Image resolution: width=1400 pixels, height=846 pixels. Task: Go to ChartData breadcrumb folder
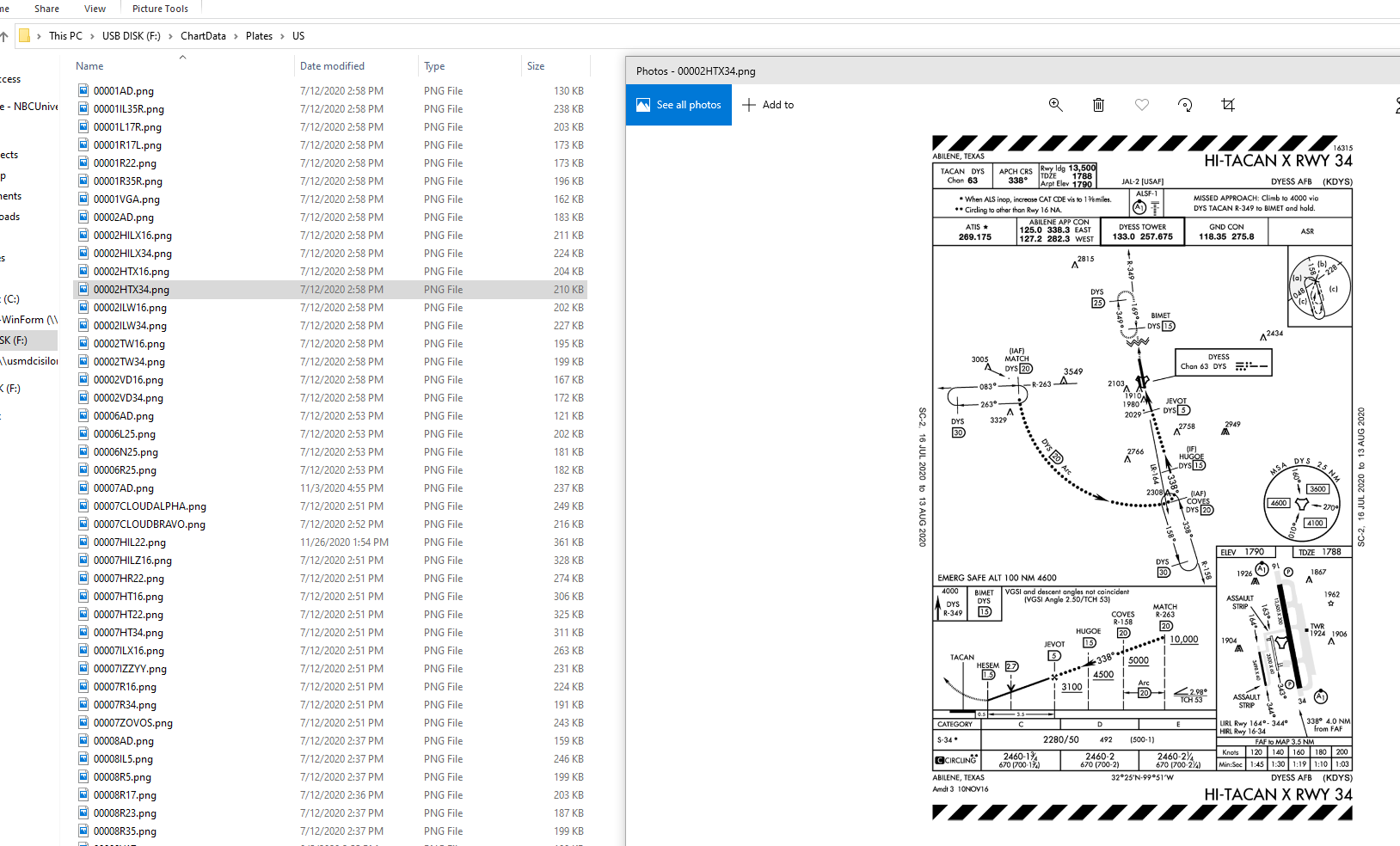pyautogui.click(x=203, y=36)
